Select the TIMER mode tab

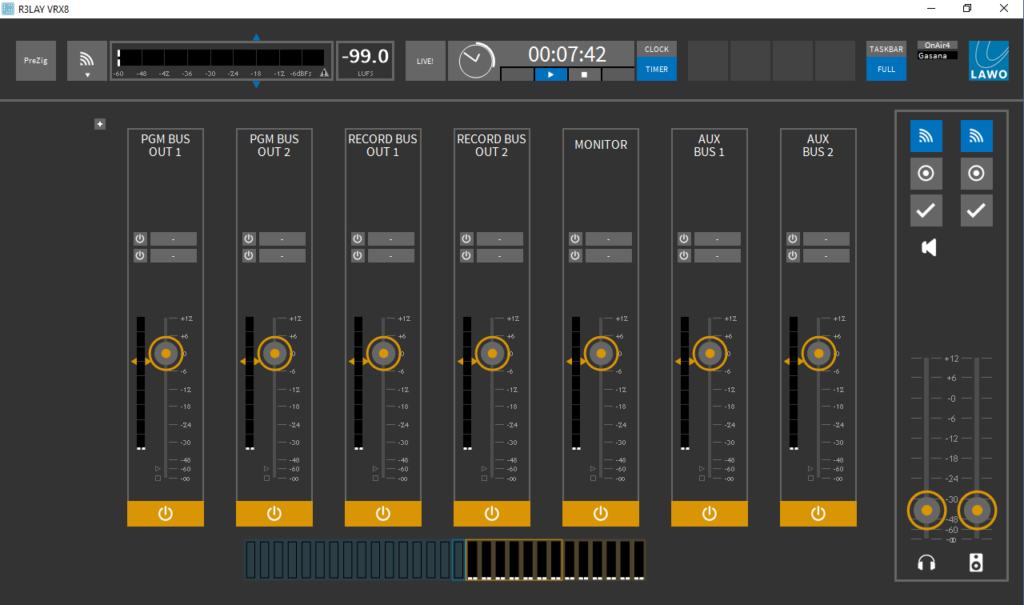pos(656,70)
